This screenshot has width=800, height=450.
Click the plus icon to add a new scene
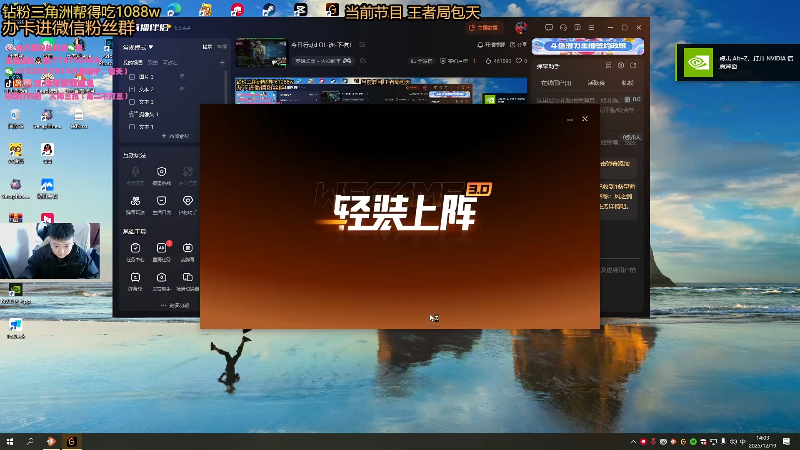pos(222,62)
